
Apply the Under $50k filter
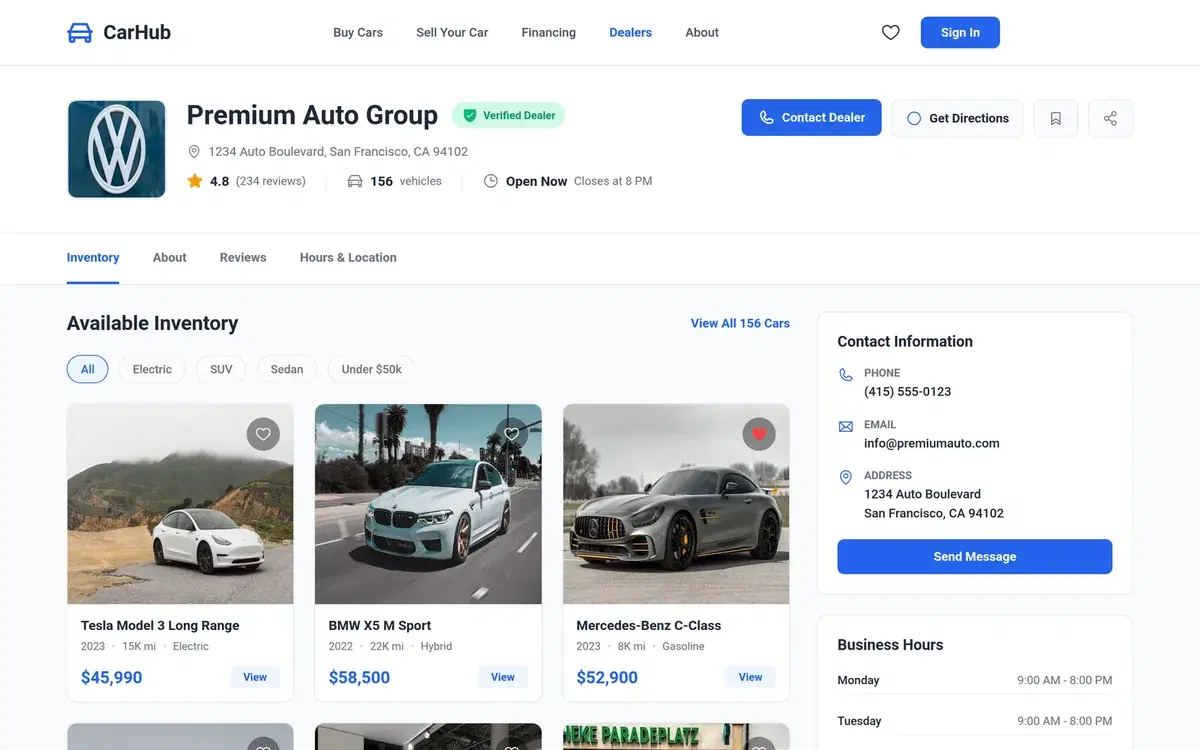coord(371,369)
